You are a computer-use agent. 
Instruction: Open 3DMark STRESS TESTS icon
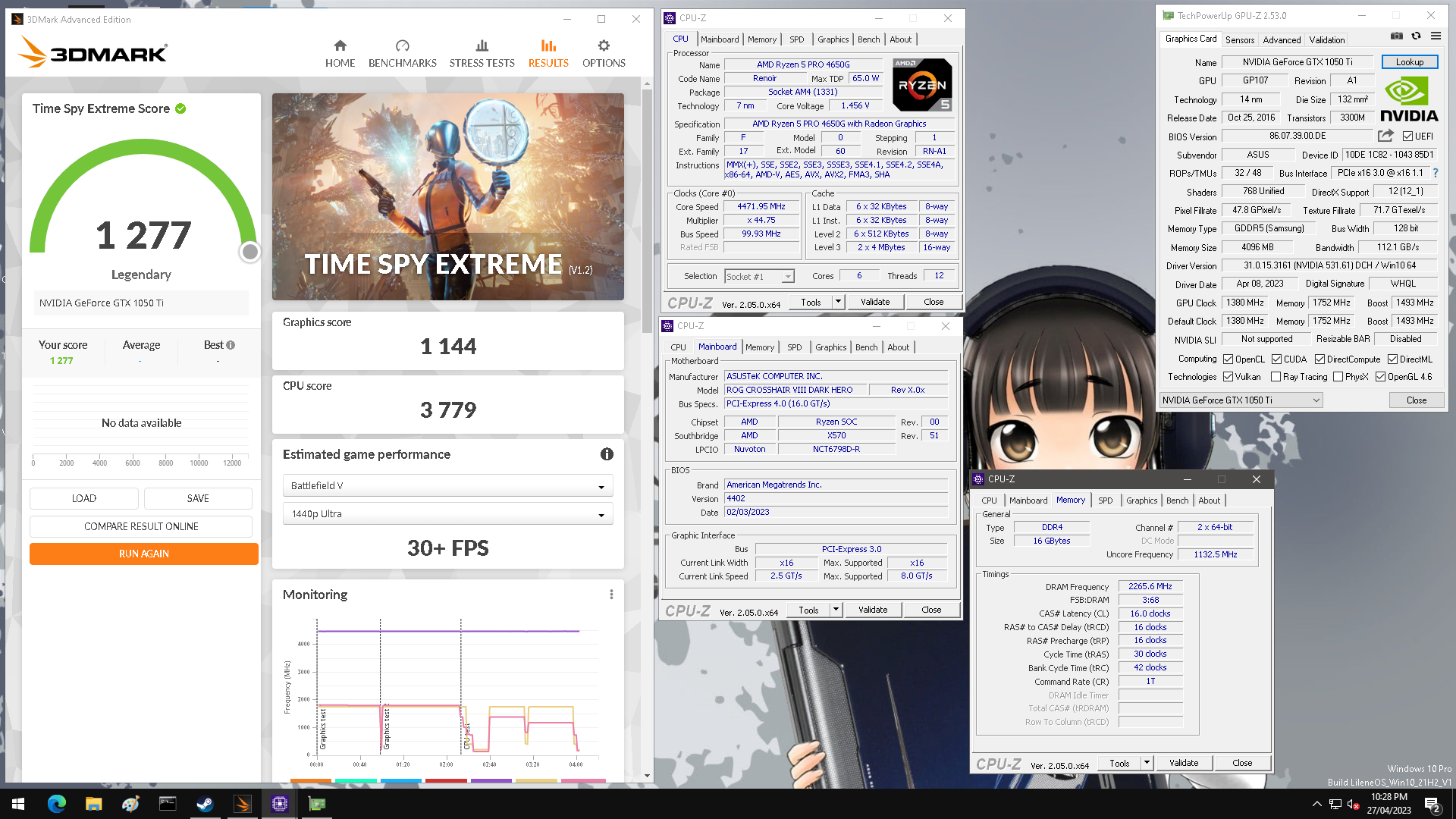tap(482, 45)
